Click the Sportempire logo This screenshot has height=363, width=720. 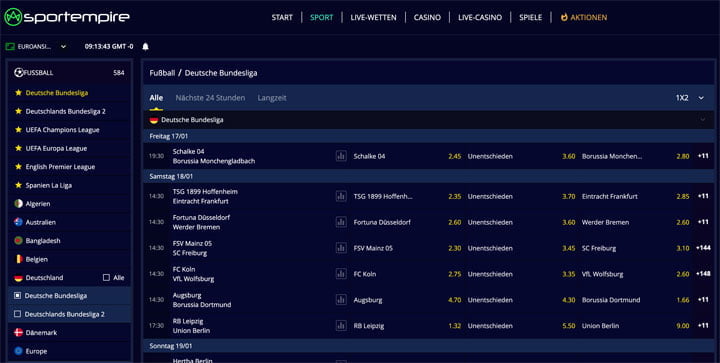pos(67,17)
